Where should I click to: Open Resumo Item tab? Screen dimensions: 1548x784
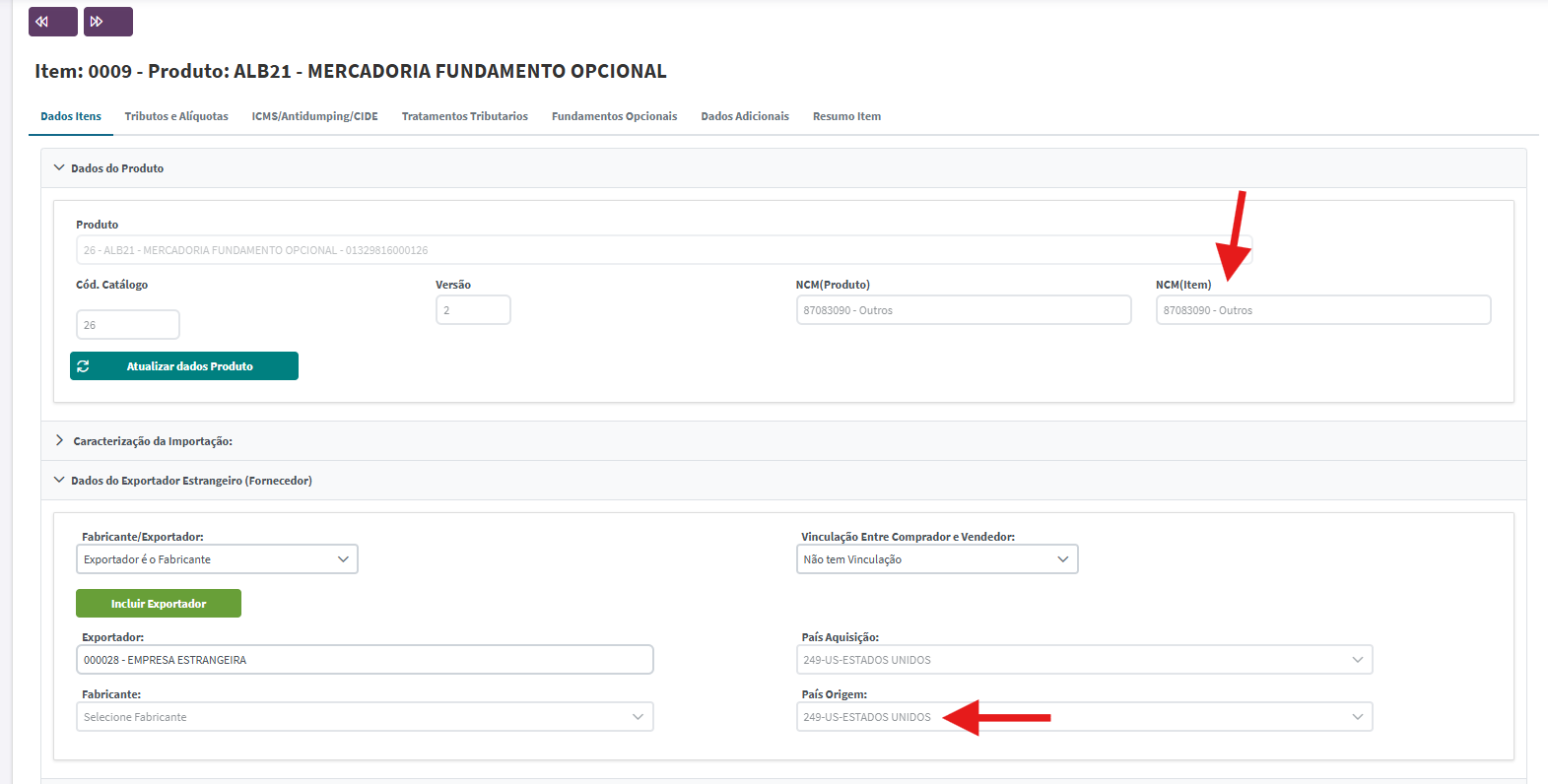[847, 116]
